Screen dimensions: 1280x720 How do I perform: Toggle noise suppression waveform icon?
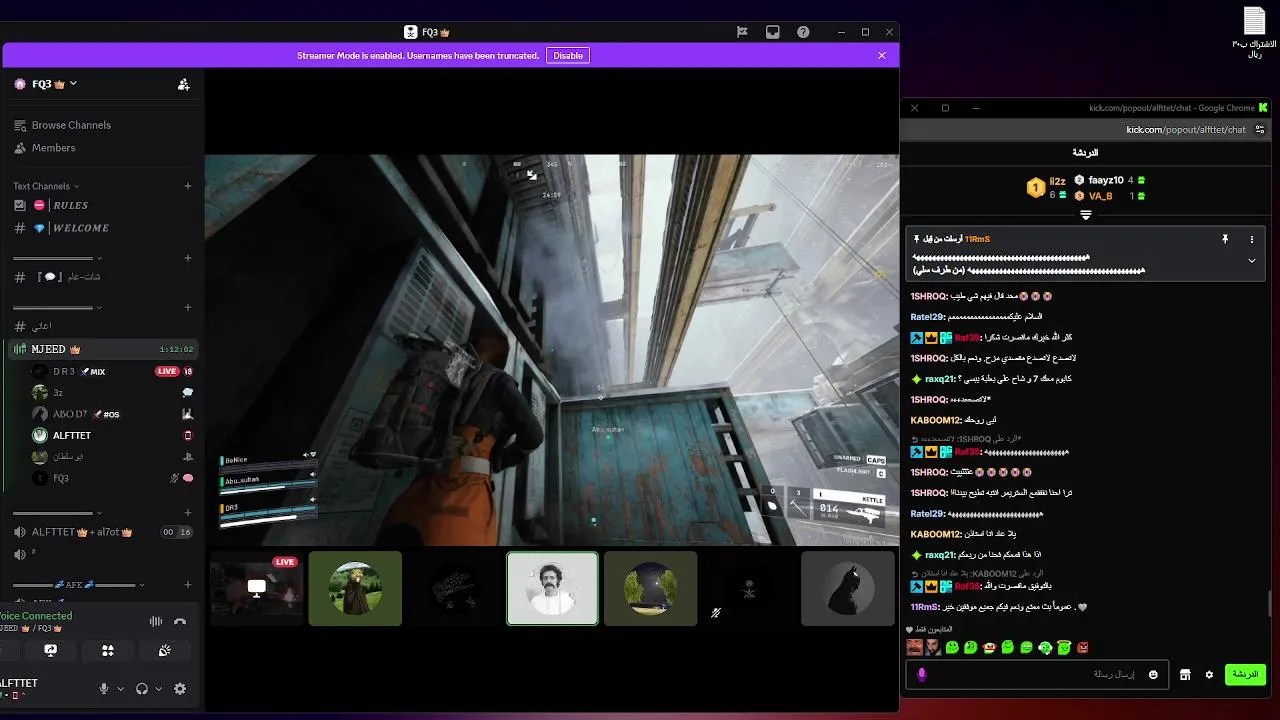[156, 621]
